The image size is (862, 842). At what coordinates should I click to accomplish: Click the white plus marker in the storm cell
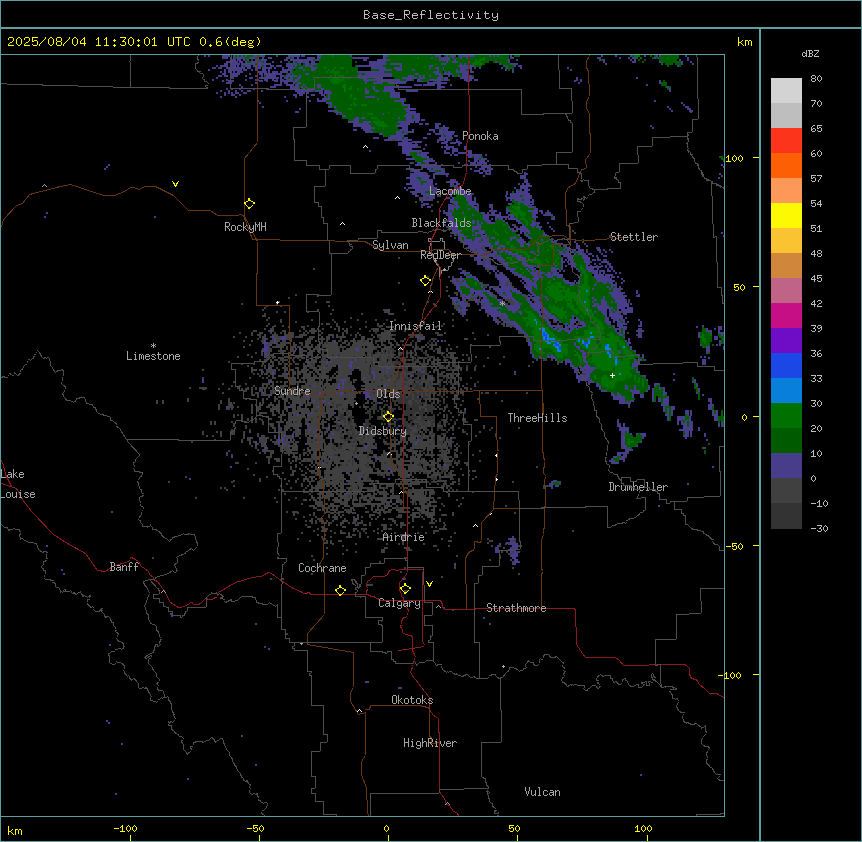pyautogui.click(x=612, y=375)
